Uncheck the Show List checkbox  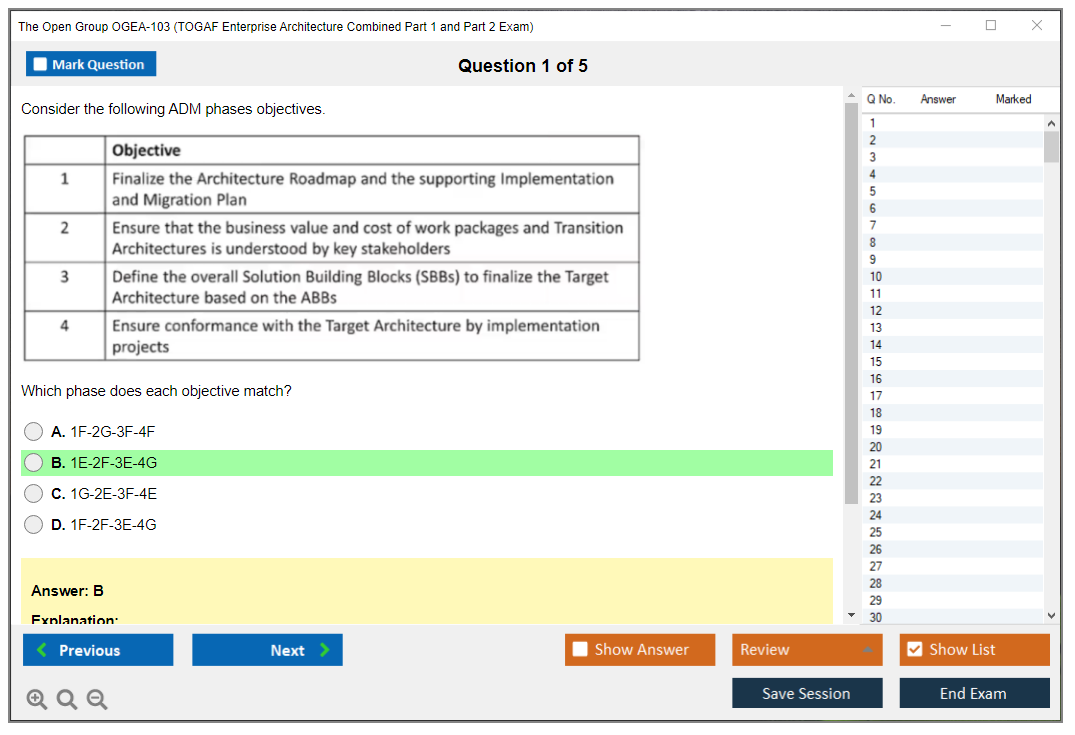[x=914, y=650]
